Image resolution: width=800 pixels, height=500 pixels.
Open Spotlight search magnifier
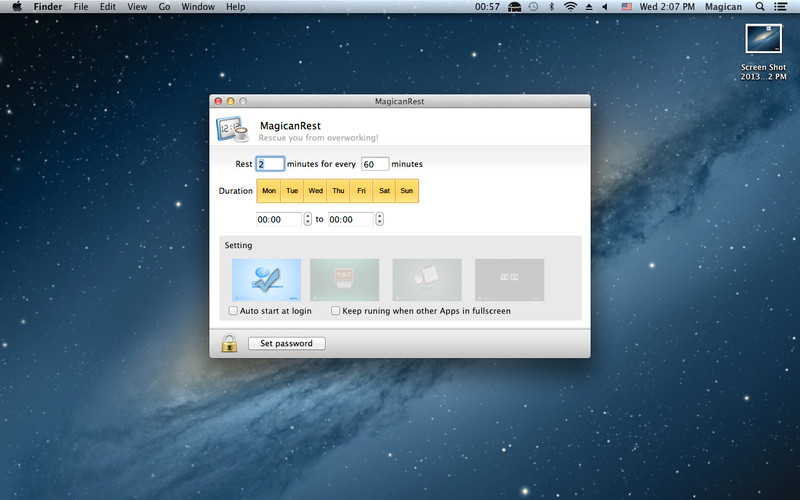760,7
